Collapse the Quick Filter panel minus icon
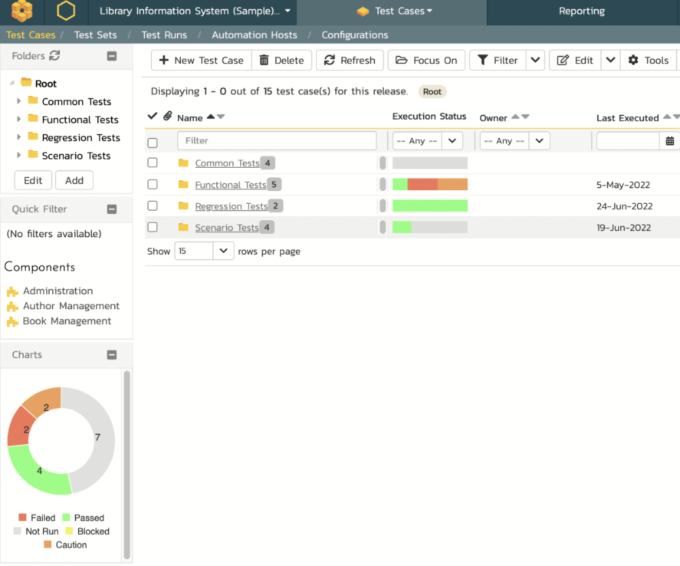Viewport: 680px width, 566px height. pos(112,209)
